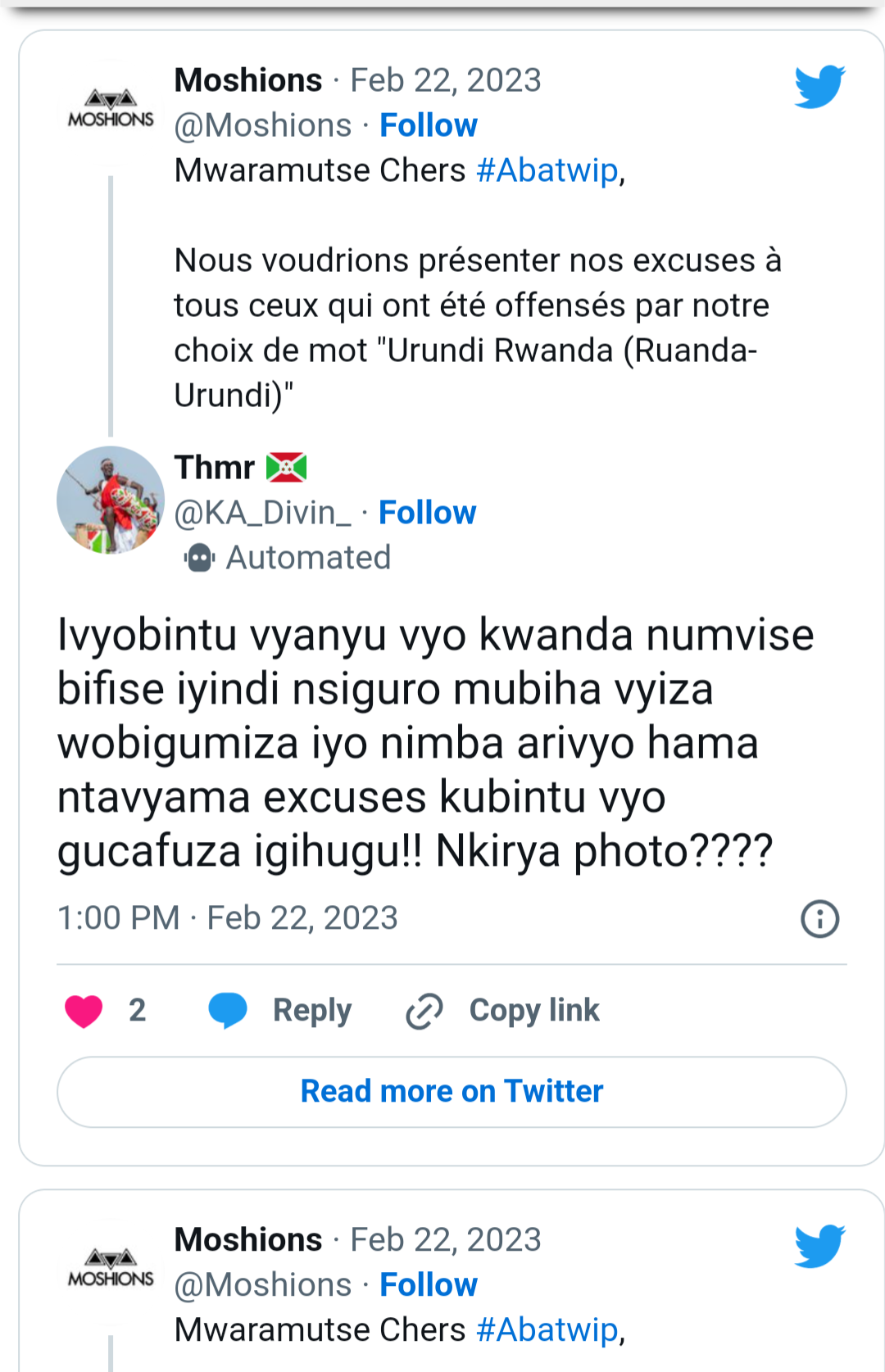Open the 1:00 PM Feb 22, 2023 timestamp
Image resolution: width=885 pixels, height=1372 pixels.
(227, 918)
